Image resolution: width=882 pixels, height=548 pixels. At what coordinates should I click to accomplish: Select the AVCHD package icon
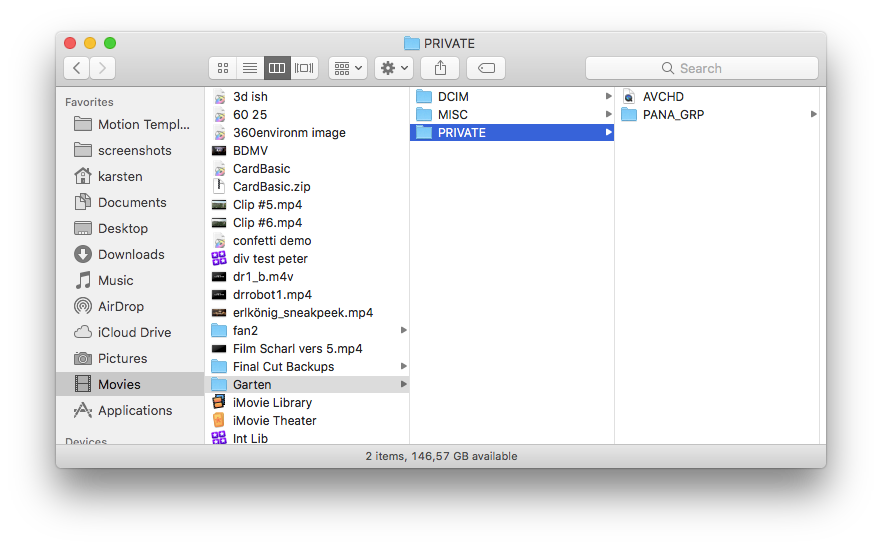629,97
